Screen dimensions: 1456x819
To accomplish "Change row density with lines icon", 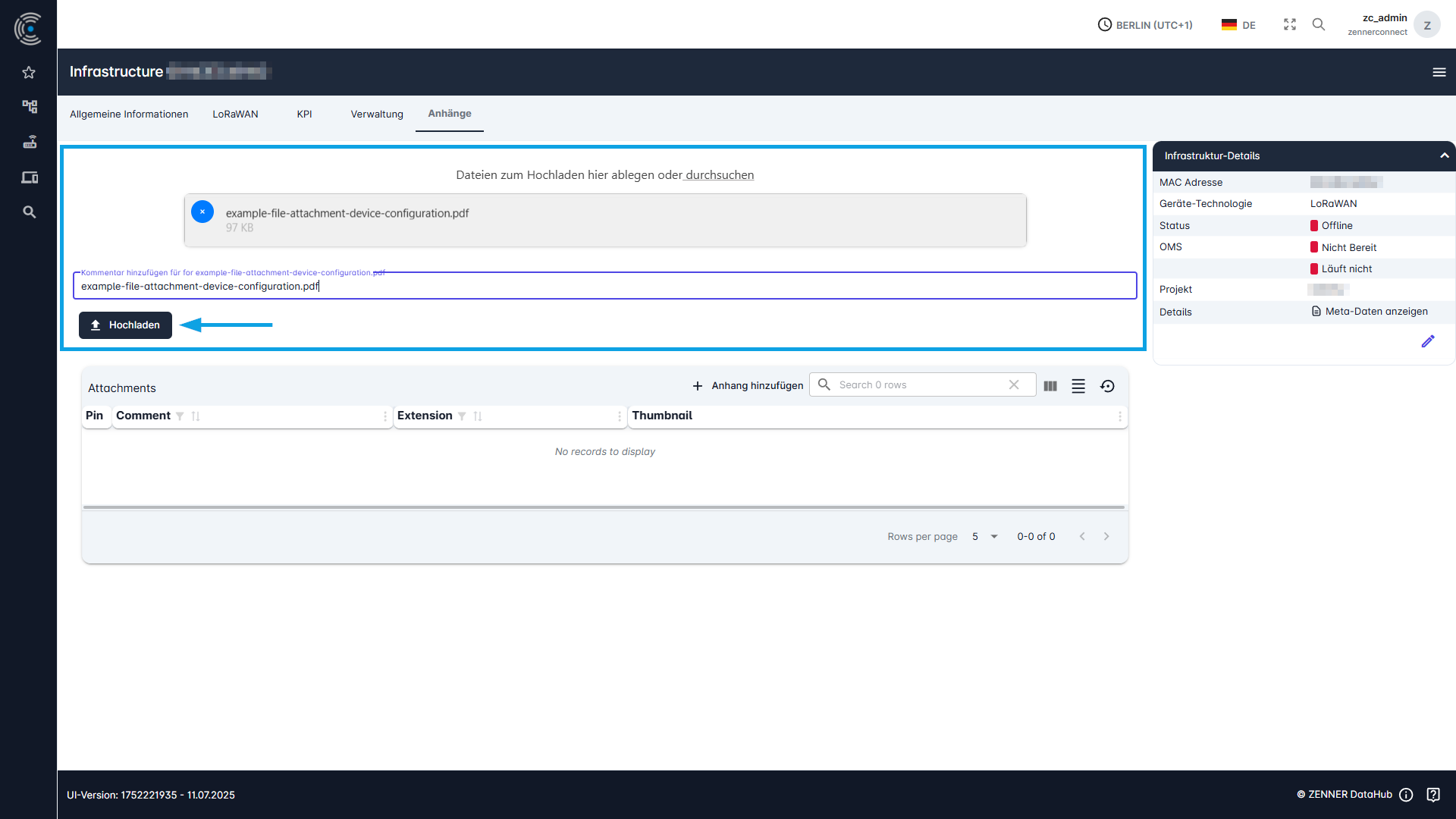I will click(x=1078, y=386).
